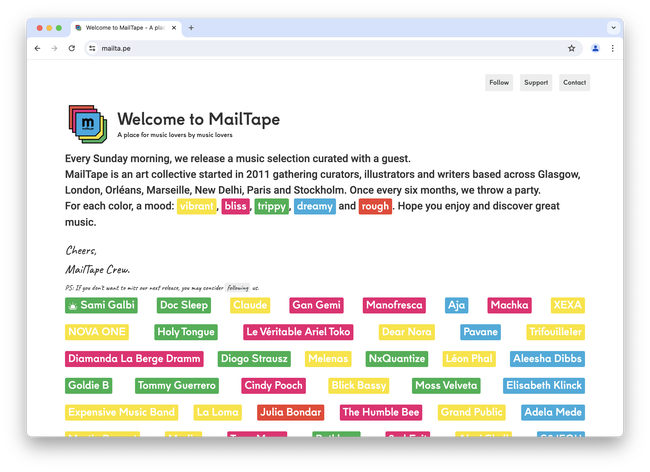This screenshot has width=650, height=472.
Task: Open the Goldie B episode
Action: 88,386
